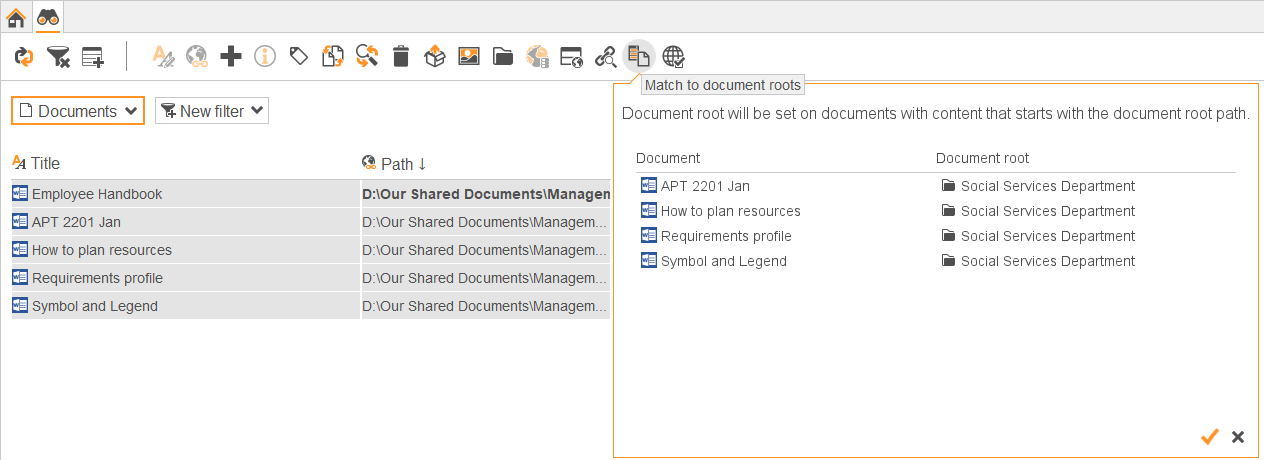Viewport: 1264px width, 460px height.
Task: Click the Document root column header
Action: pos(982,158)
